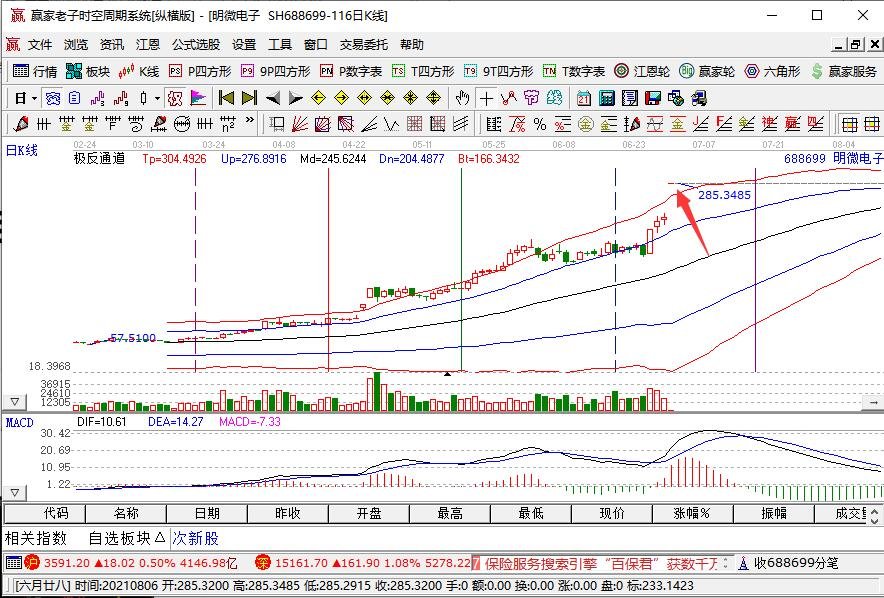
Task: Toggle the staircase chart 9 icon
Action: [121, 99]
